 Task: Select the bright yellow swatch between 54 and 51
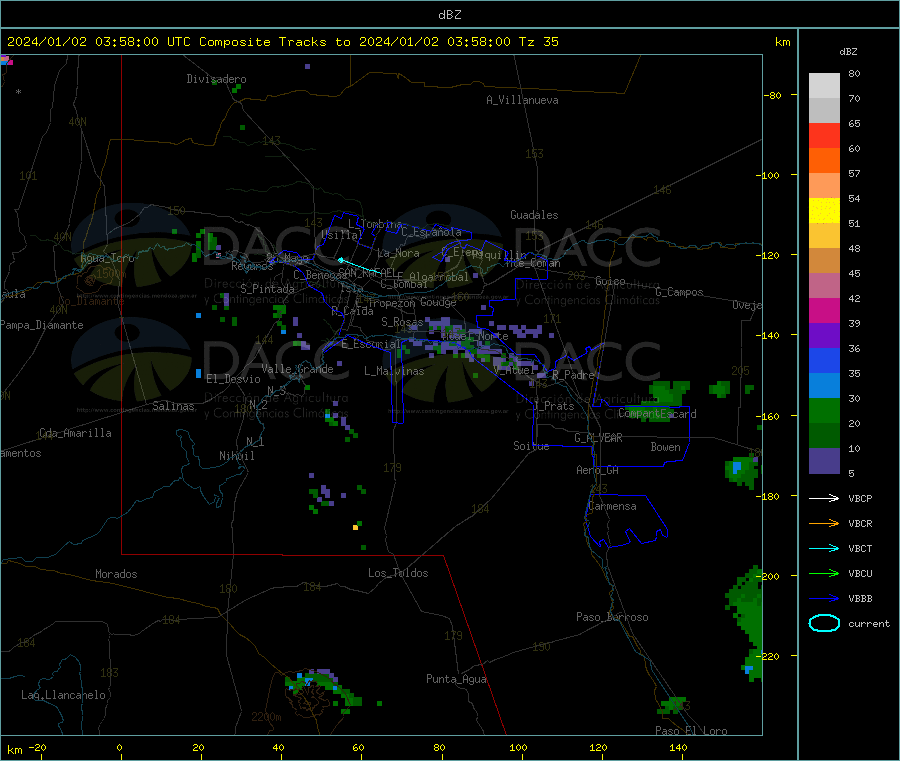[824, 211]
